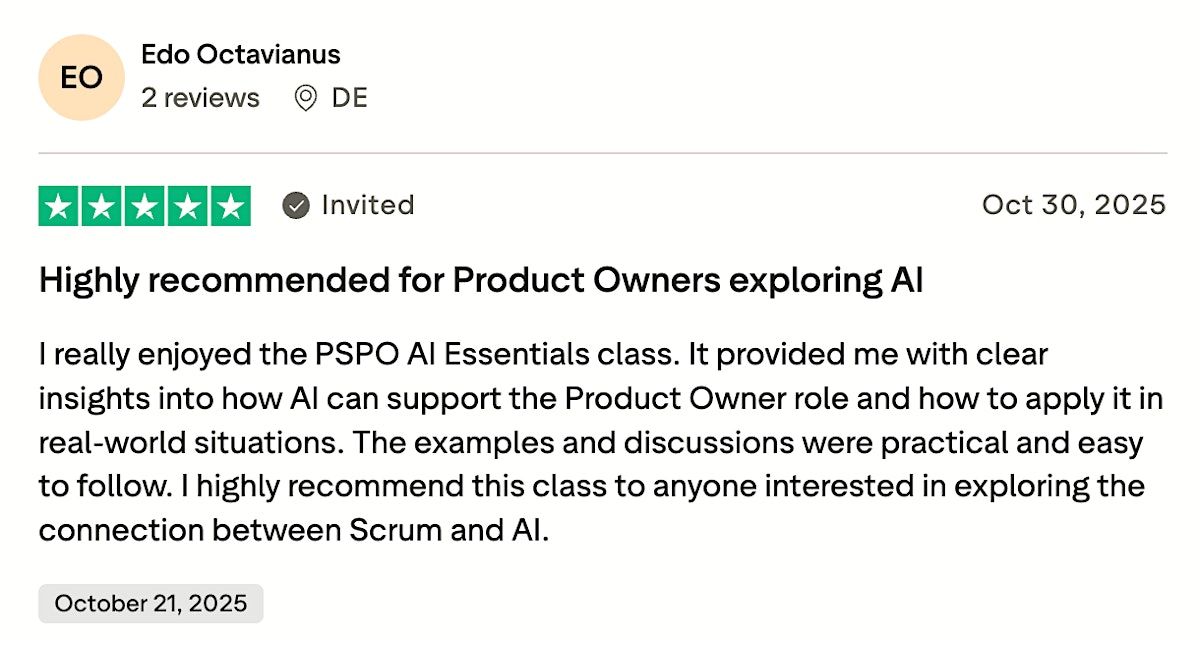Click the fifth green rating star

tap(231, 206)
